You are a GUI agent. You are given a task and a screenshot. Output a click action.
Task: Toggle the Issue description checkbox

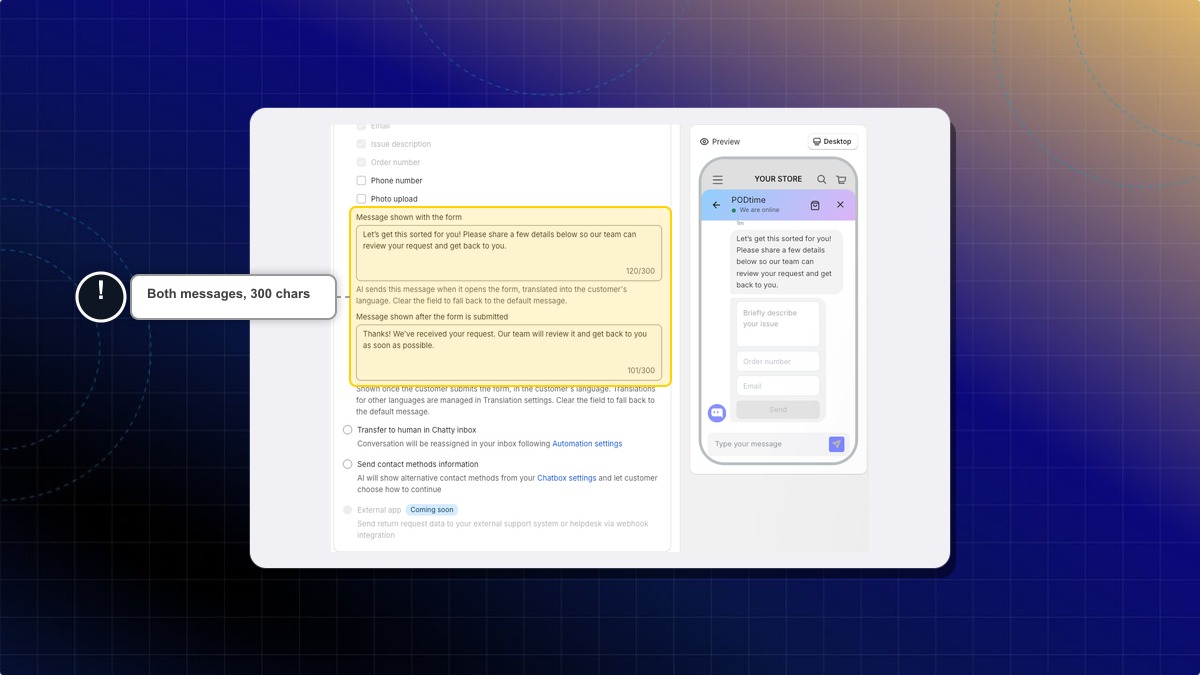point(361,144)
